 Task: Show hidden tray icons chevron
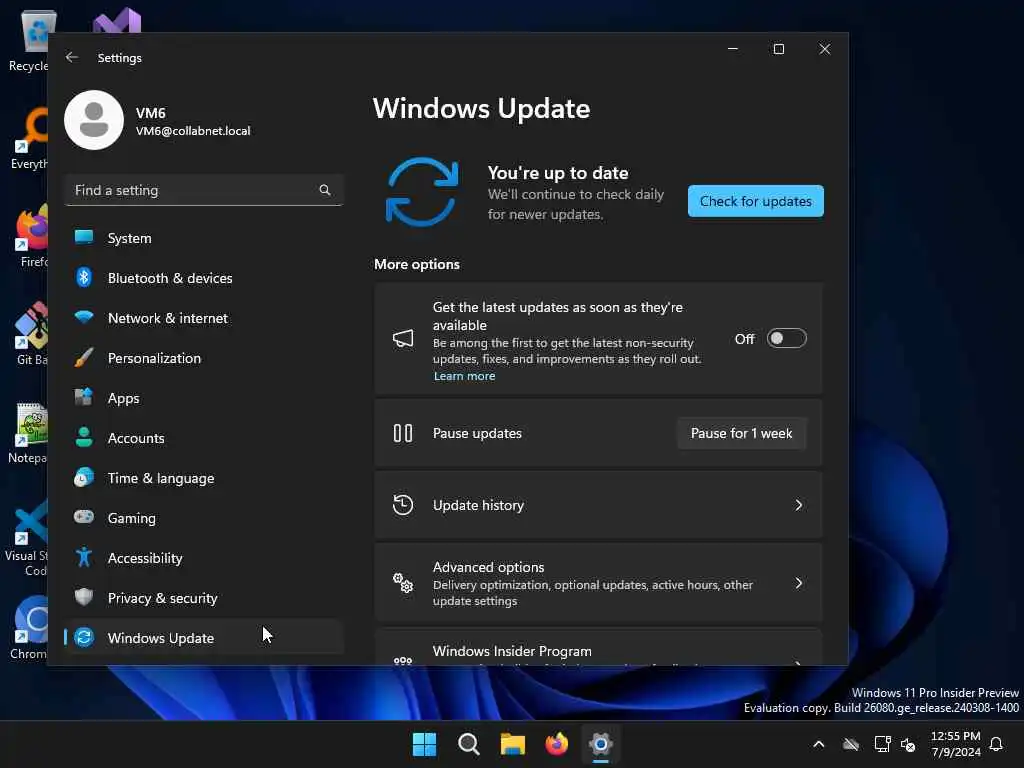click(x=818, y=744)
